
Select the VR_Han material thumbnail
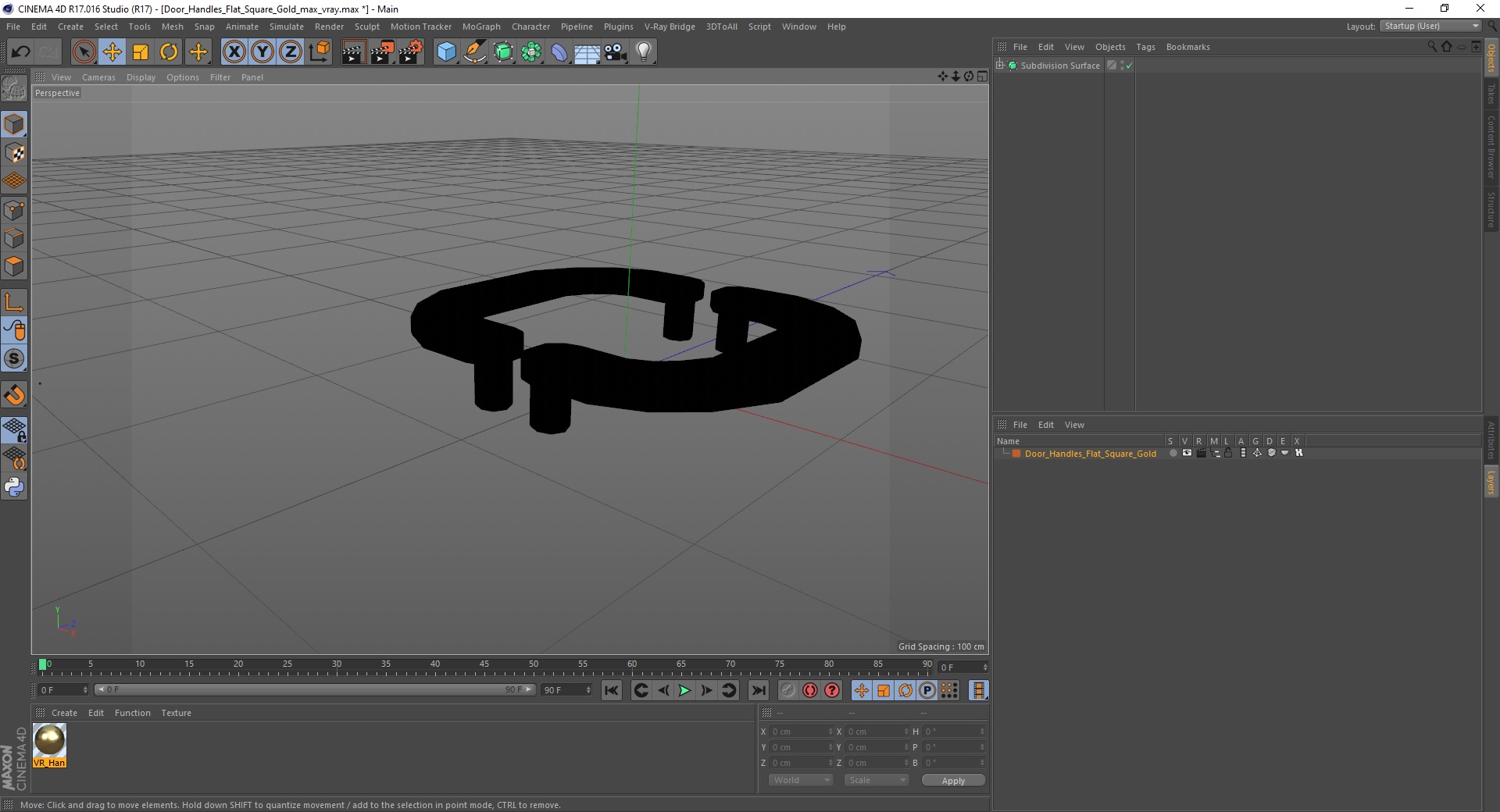pyautogui.click(x=49, y=741)
